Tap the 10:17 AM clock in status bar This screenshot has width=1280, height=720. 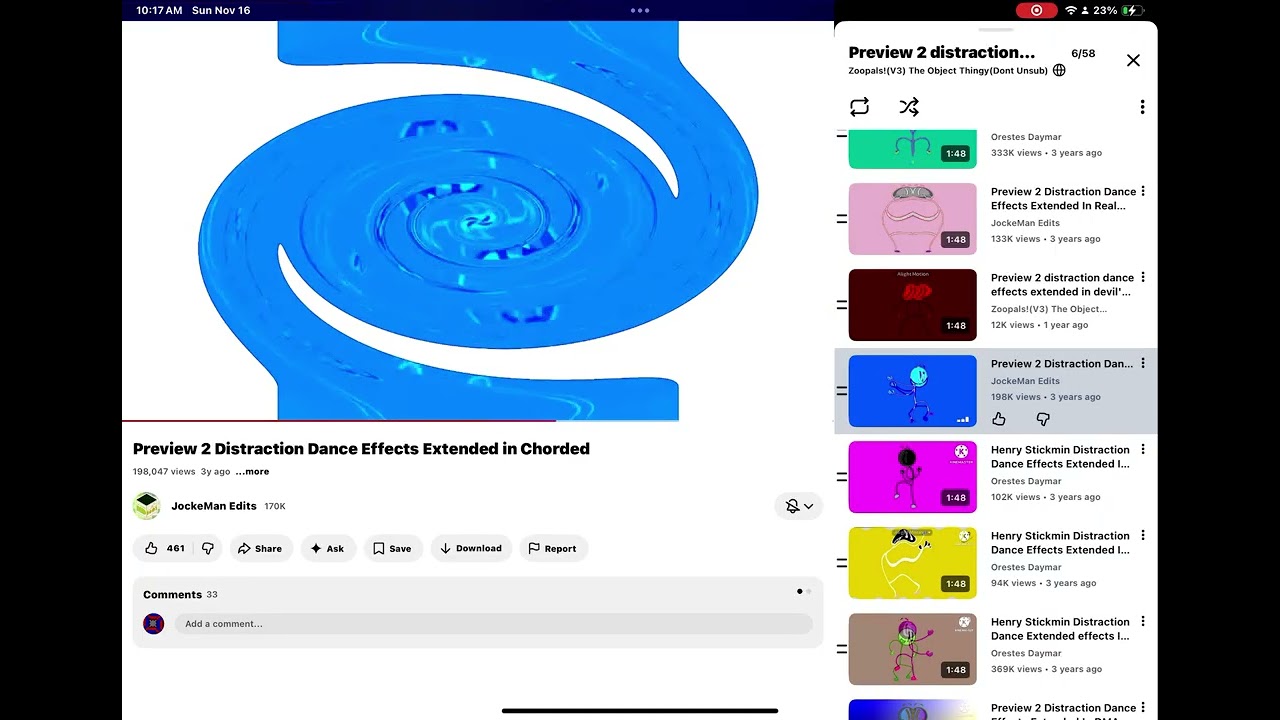[159, 10]
